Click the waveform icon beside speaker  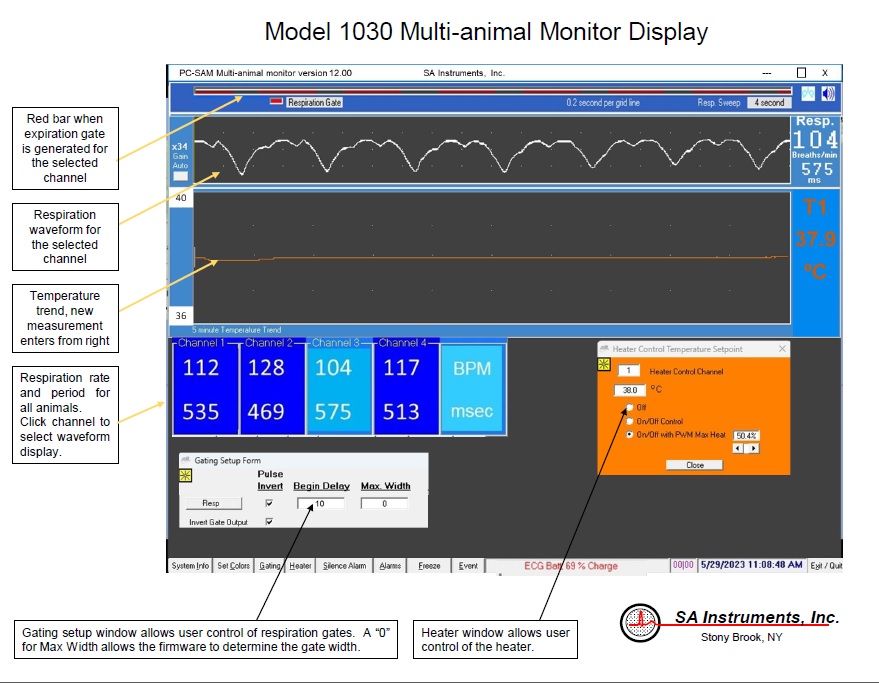click(808, 94)
